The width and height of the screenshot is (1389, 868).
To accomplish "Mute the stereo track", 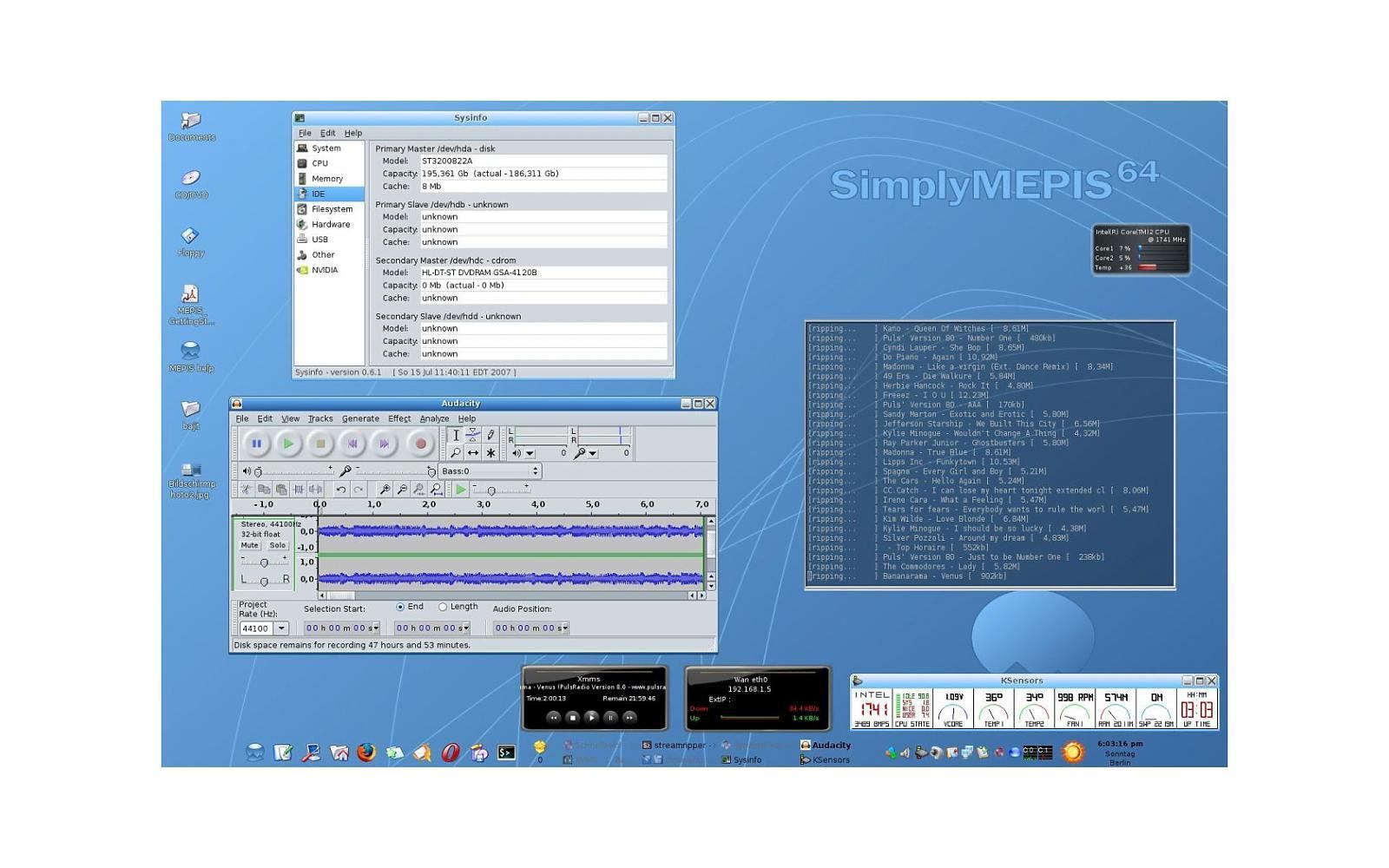I will pos(250,545).
